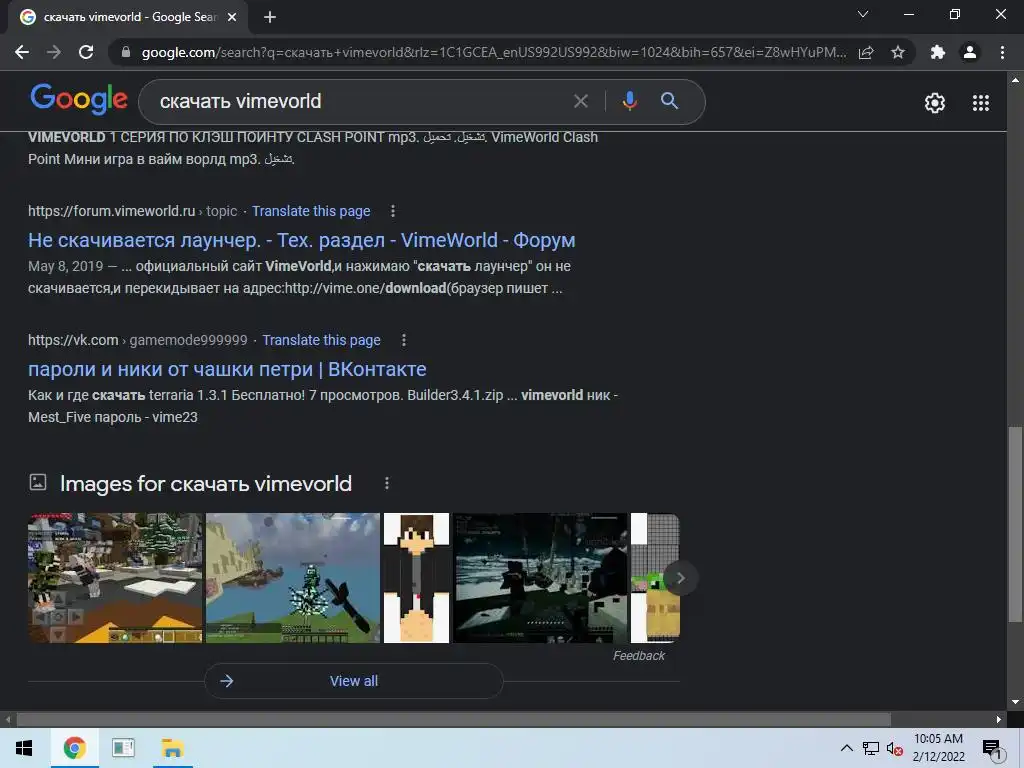Click the muted volume tray icon
Image resolution: width=1024 pixels, height=768 pixels.
894,748
